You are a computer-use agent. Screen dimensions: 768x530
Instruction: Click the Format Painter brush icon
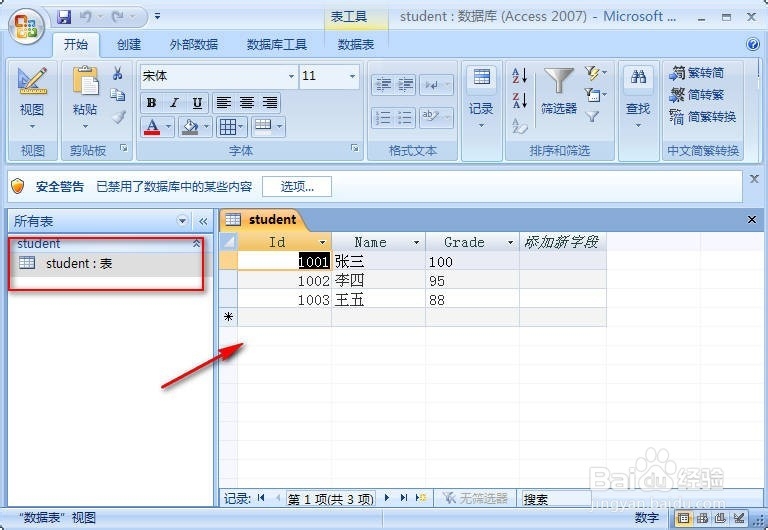(x=119, y=117)
